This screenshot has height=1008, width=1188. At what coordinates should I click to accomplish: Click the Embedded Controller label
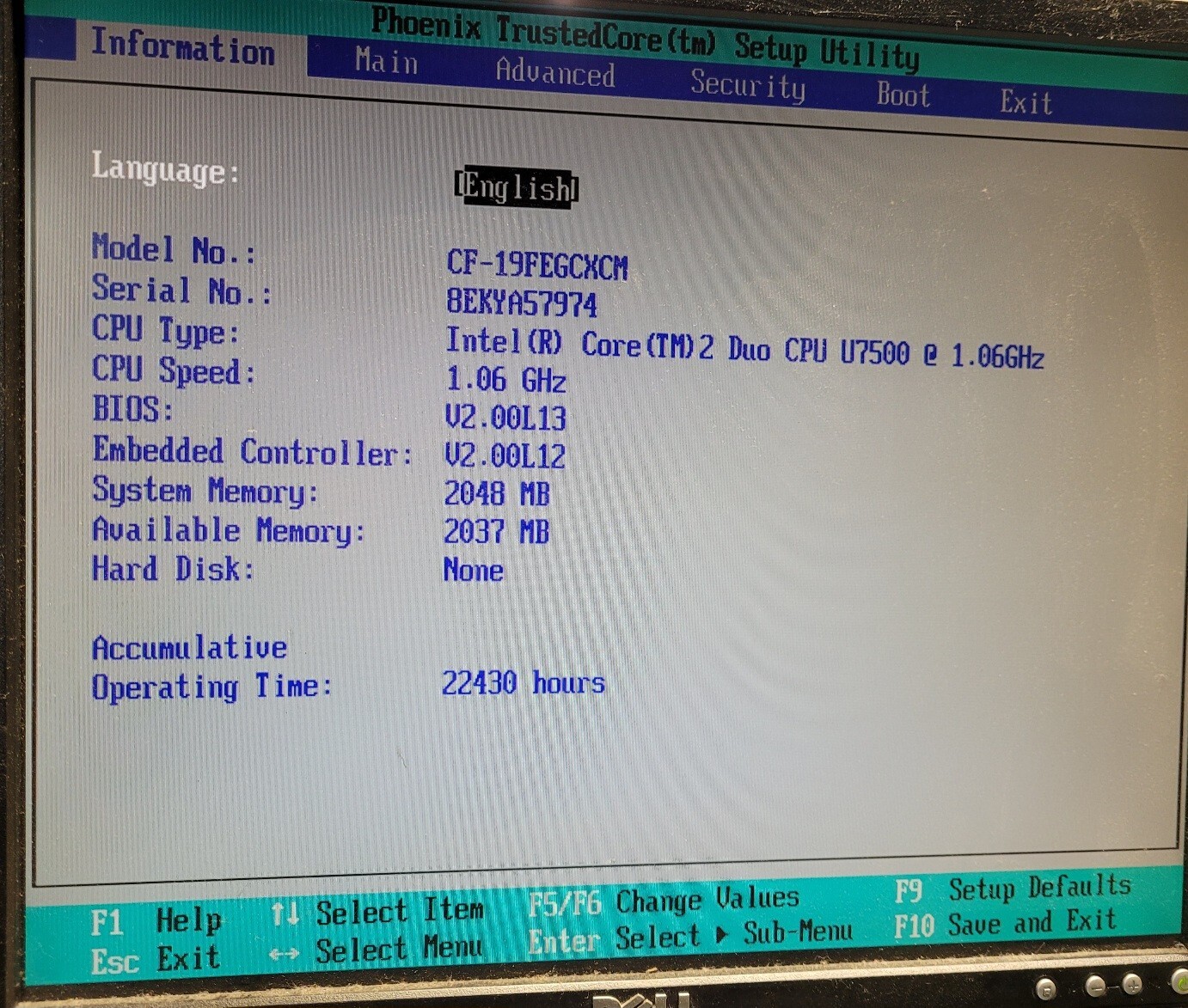click(x=253, y=451)
